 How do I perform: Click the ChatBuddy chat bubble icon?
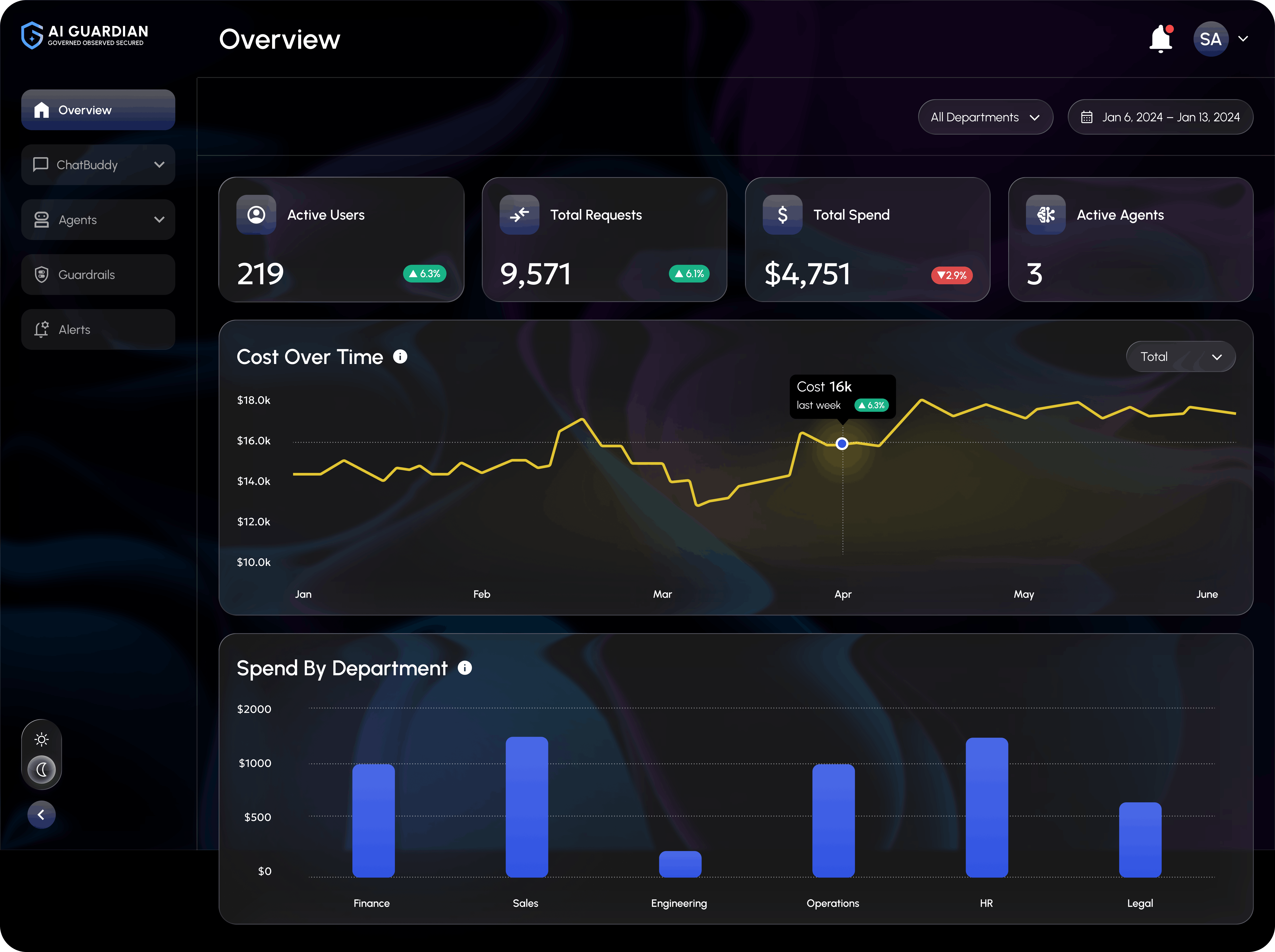point(40,165)
